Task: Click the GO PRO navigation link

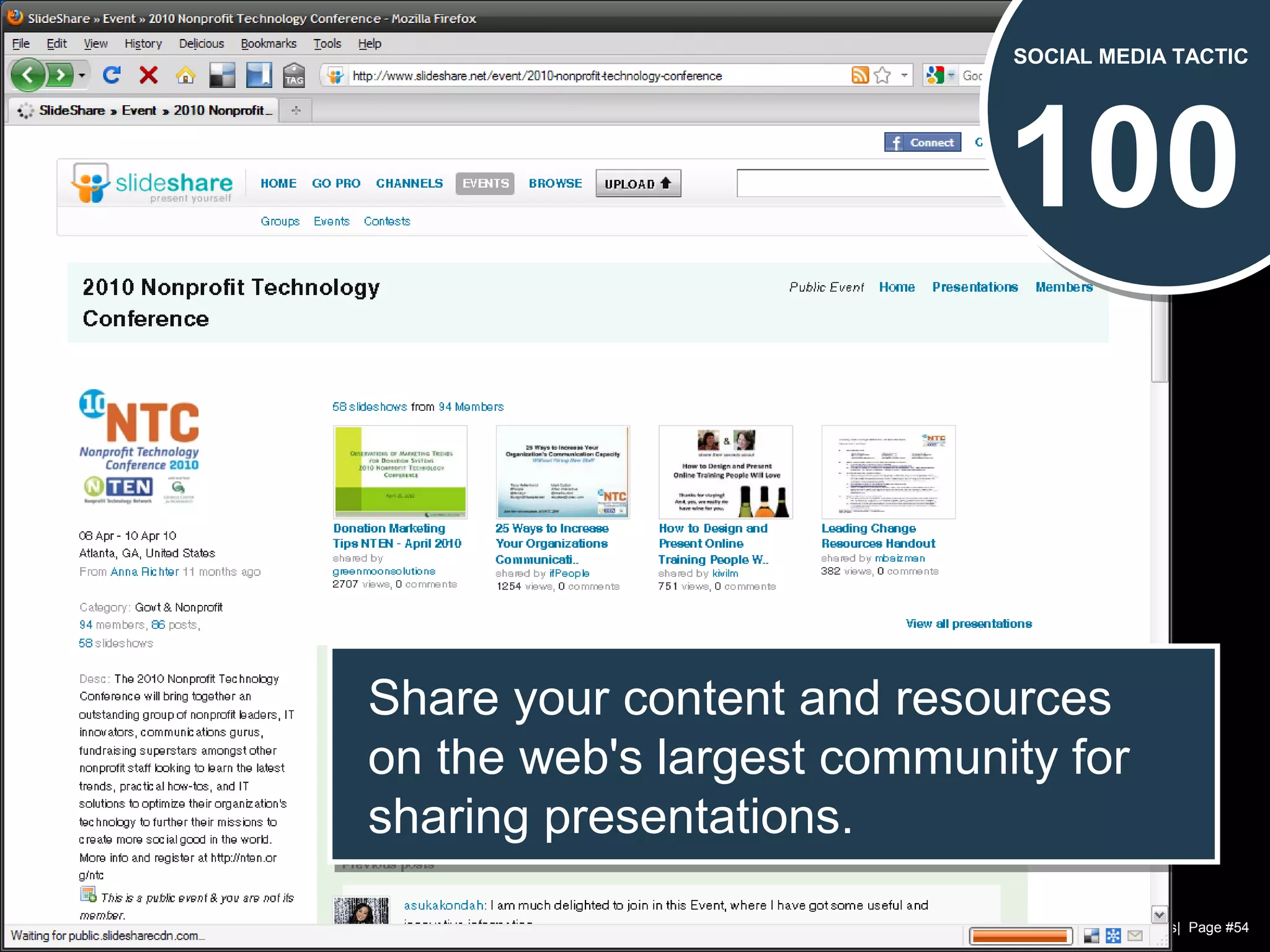Action: pyautogui.click(x=336, y=183)
